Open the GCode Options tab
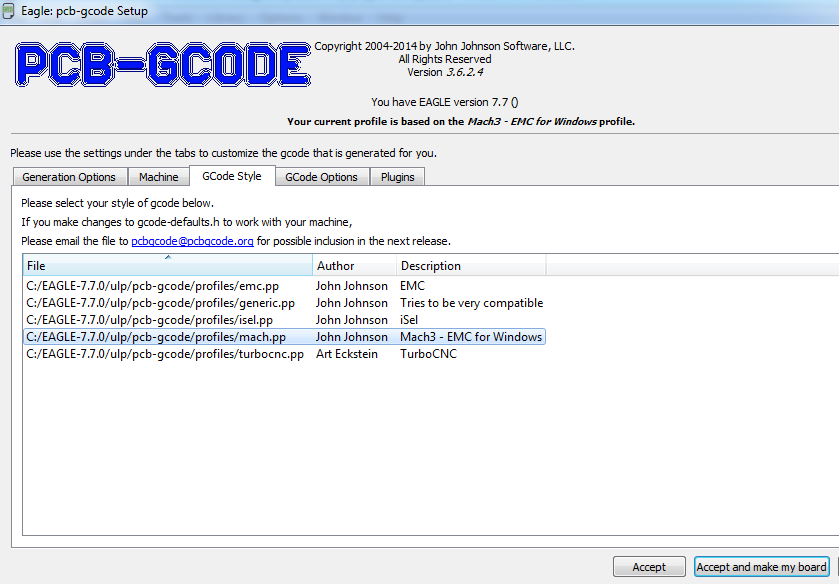 321,177
